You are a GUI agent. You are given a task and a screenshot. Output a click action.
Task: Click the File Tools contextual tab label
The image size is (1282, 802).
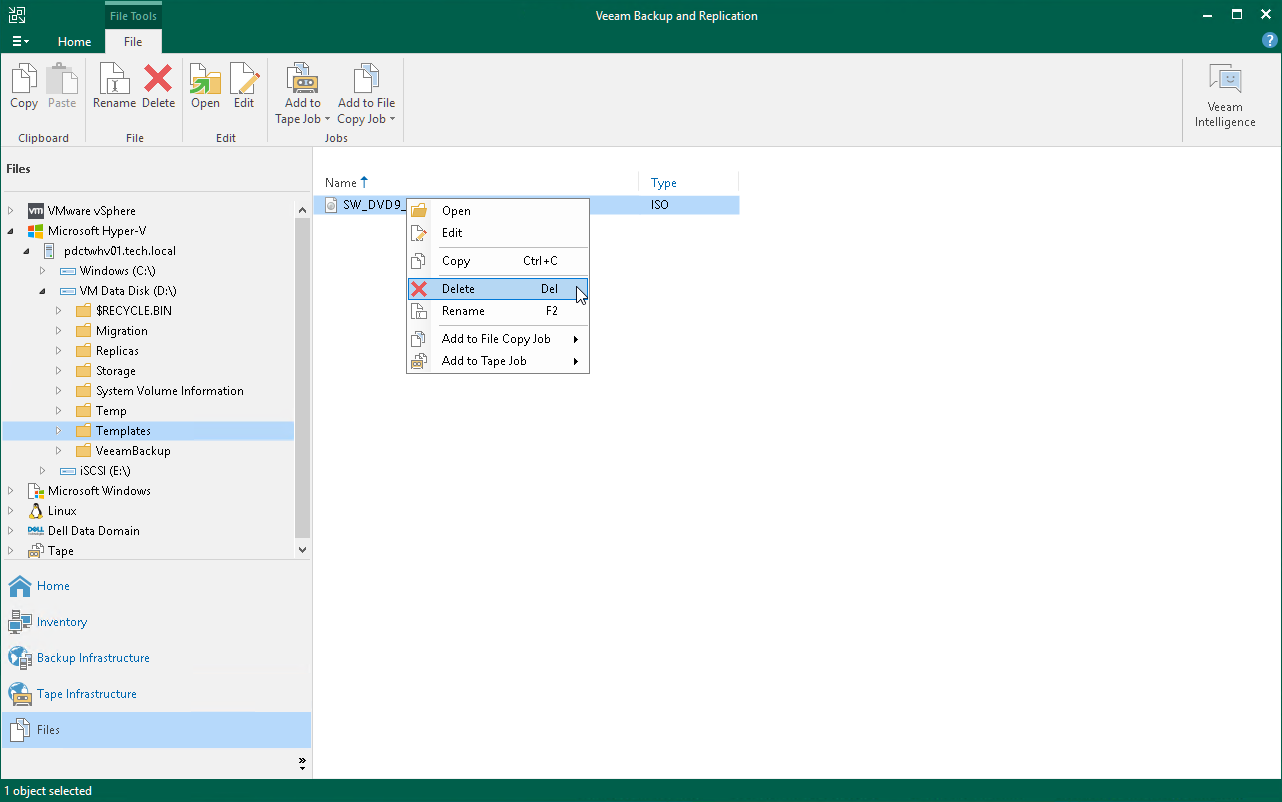click(x=133, y=16)
